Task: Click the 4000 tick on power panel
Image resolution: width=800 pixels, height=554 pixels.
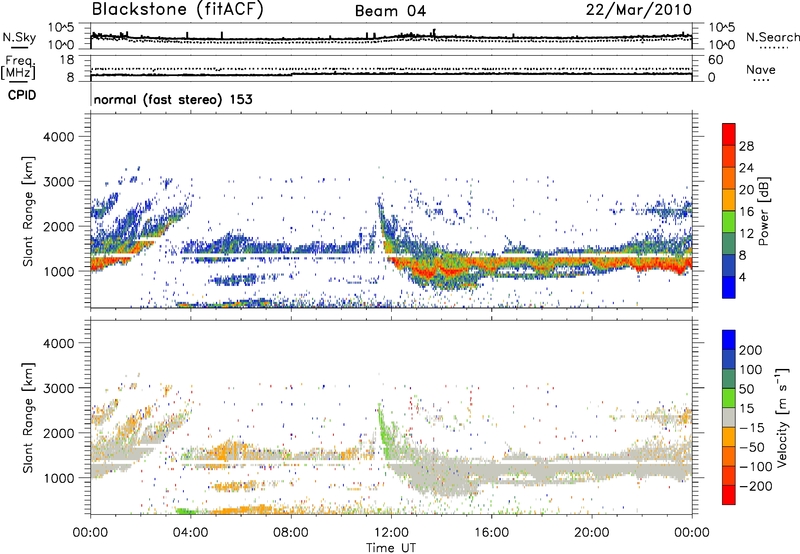Action: point(58,137)
